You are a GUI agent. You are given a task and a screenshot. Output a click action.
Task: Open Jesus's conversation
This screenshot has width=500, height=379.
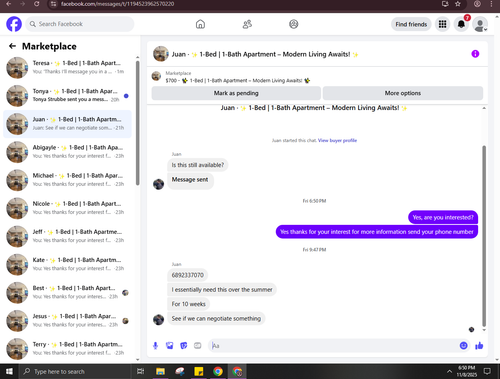pyautogui.click(x=67, y=321)
